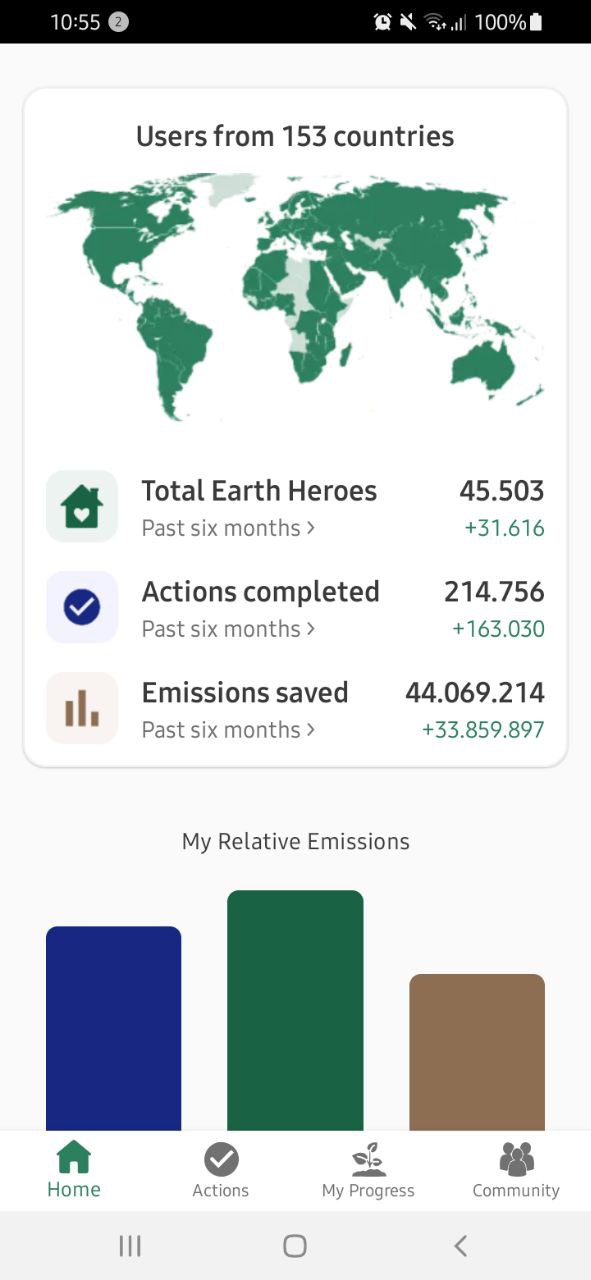Switch to the Community tab label

(516, 1190)
